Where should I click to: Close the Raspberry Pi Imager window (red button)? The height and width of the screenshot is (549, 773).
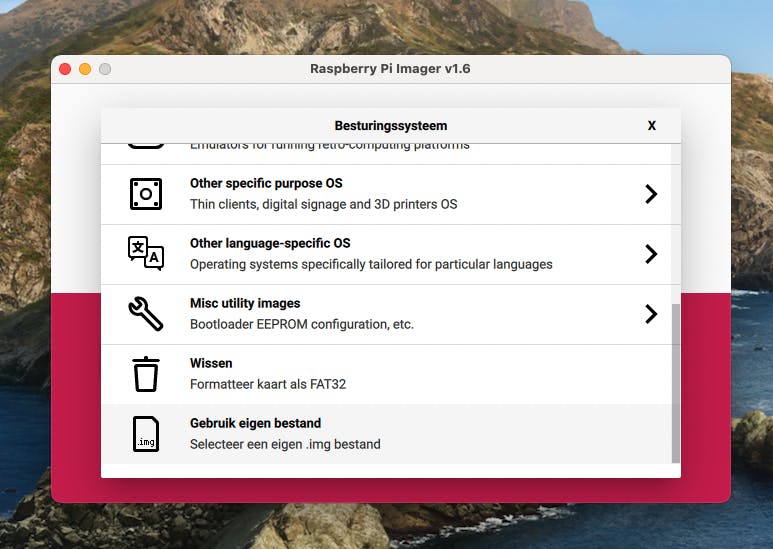tap(65, 69)
